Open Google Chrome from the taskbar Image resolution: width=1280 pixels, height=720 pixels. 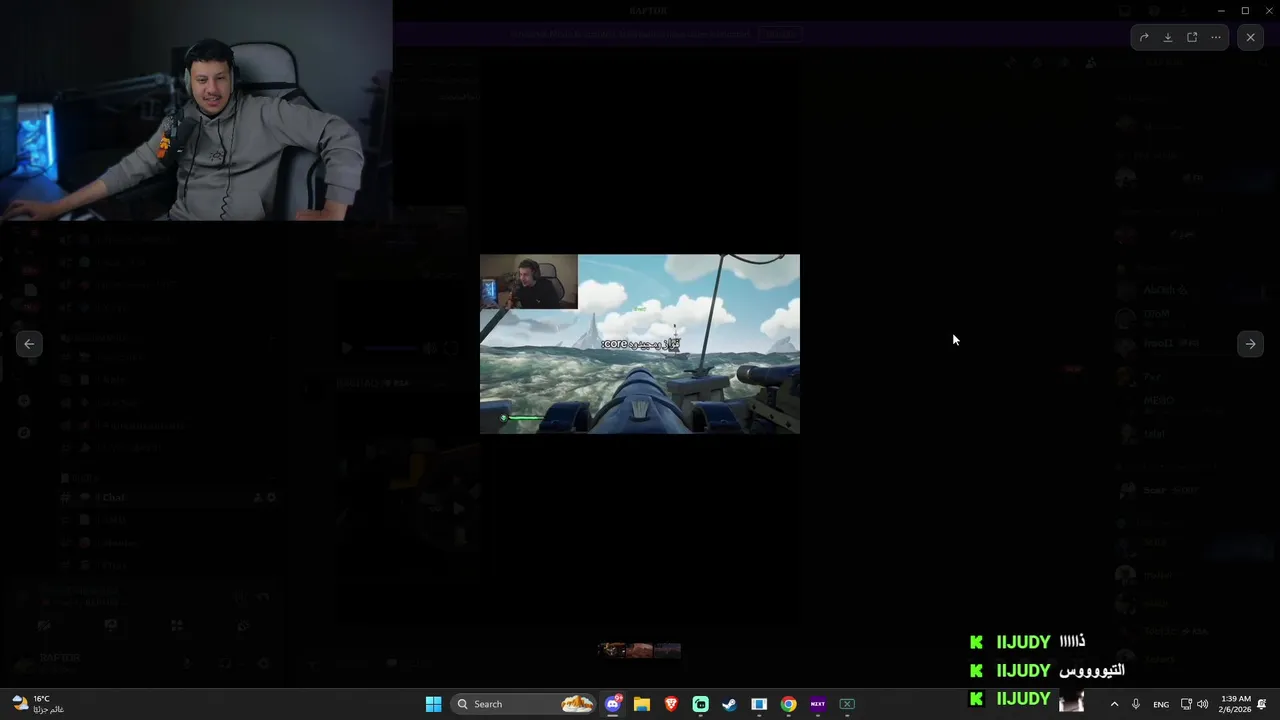[x=789, y=704]
